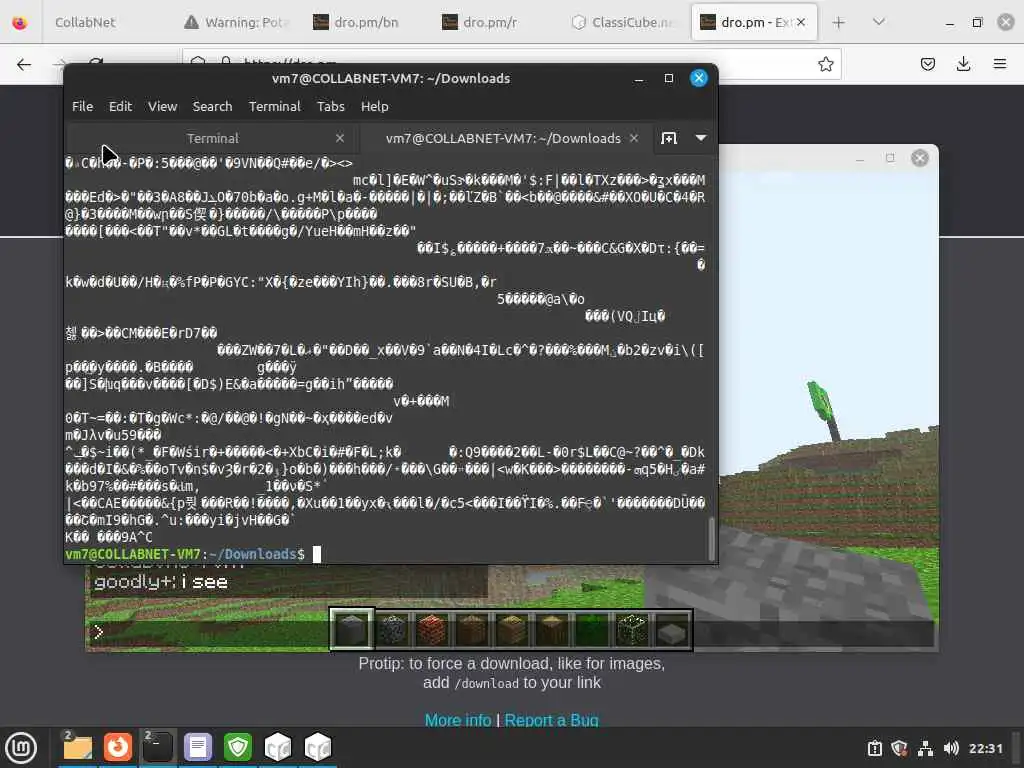
Task: Switch to the first Terminal tab
Action: click(x=212, y=138)
